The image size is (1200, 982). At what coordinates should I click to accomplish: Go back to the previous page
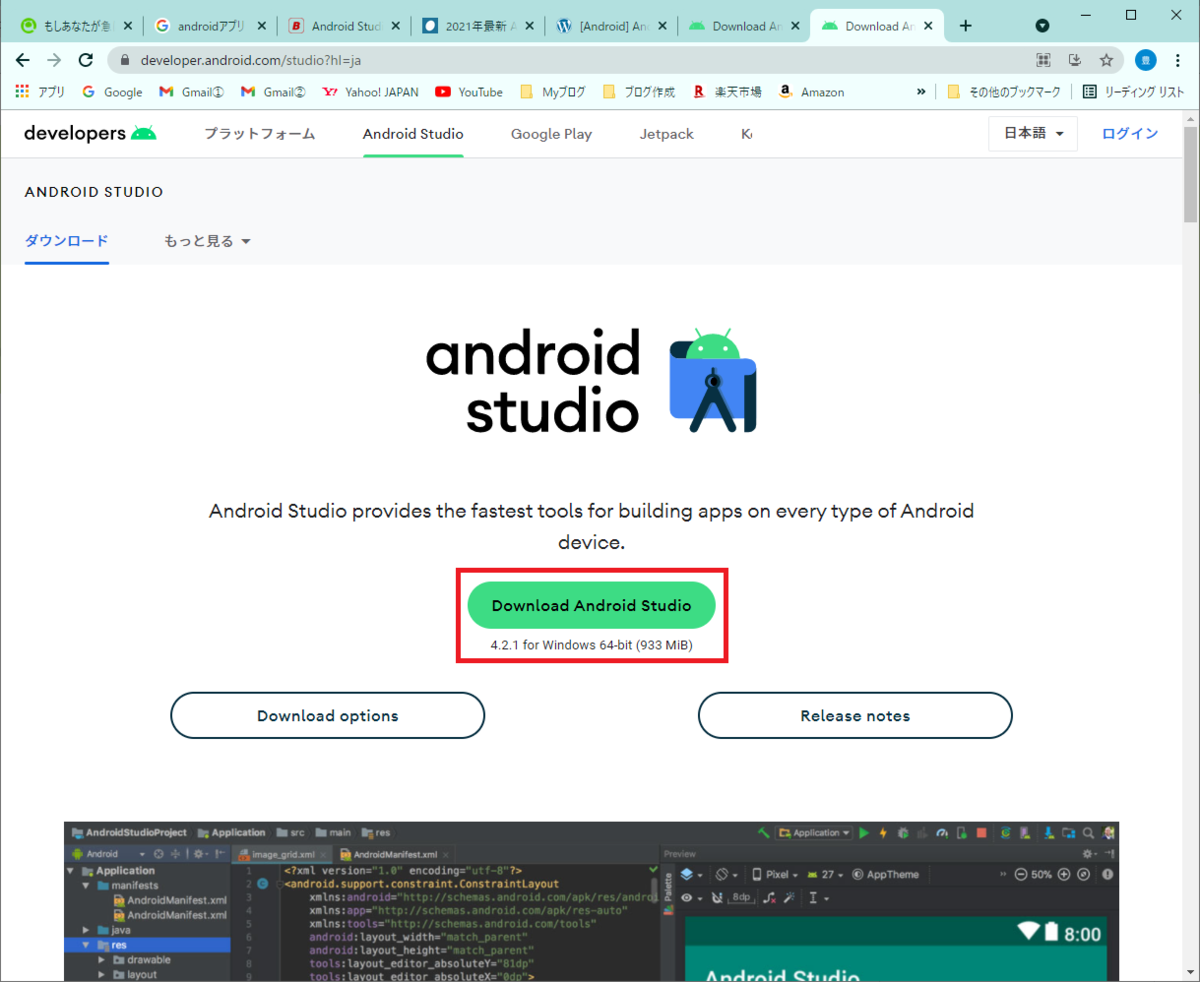[x=23, y=60]
